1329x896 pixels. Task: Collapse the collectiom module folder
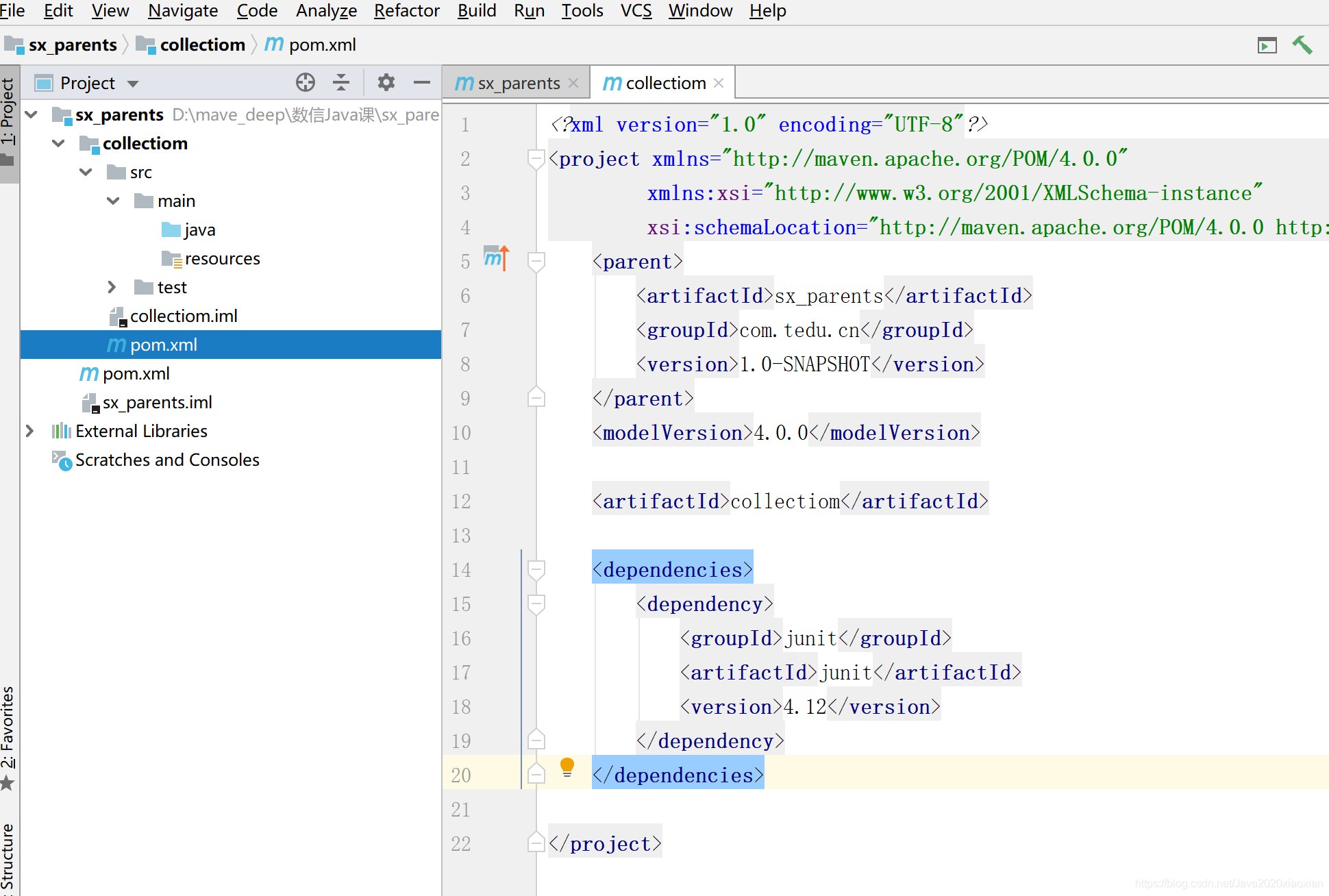(x=59, y=143)
